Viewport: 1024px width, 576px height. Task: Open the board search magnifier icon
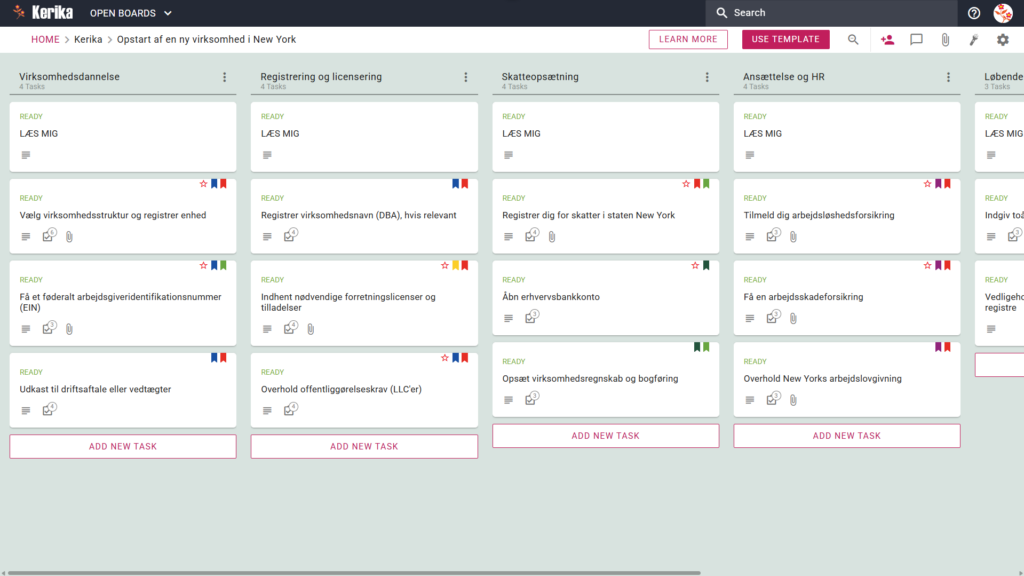(853, 39)
